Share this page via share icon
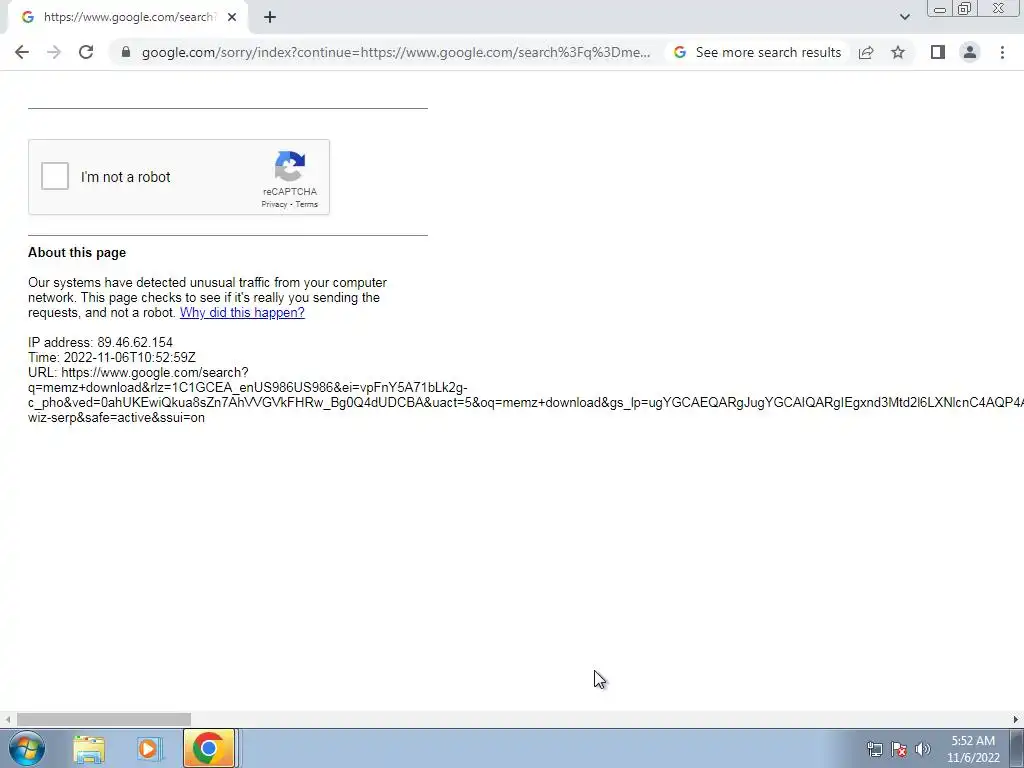 pos(866,52)
